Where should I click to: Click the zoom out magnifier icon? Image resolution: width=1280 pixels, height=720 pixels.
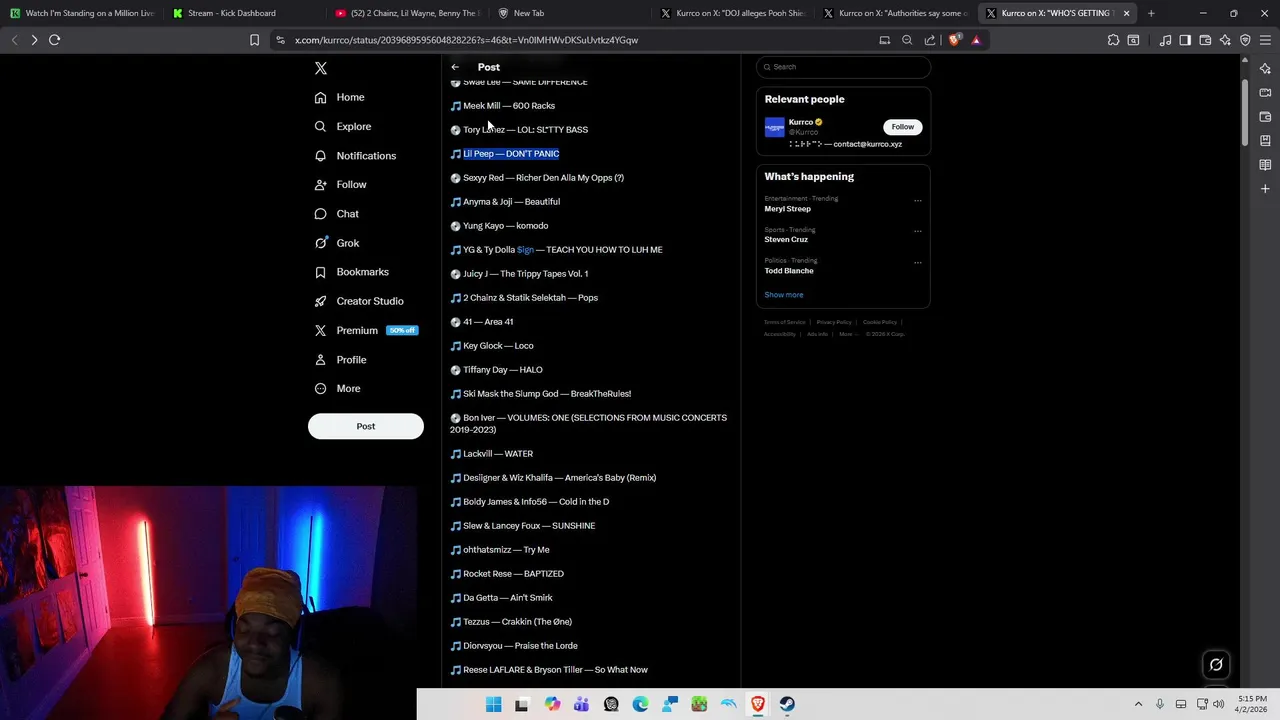point(907,40)
